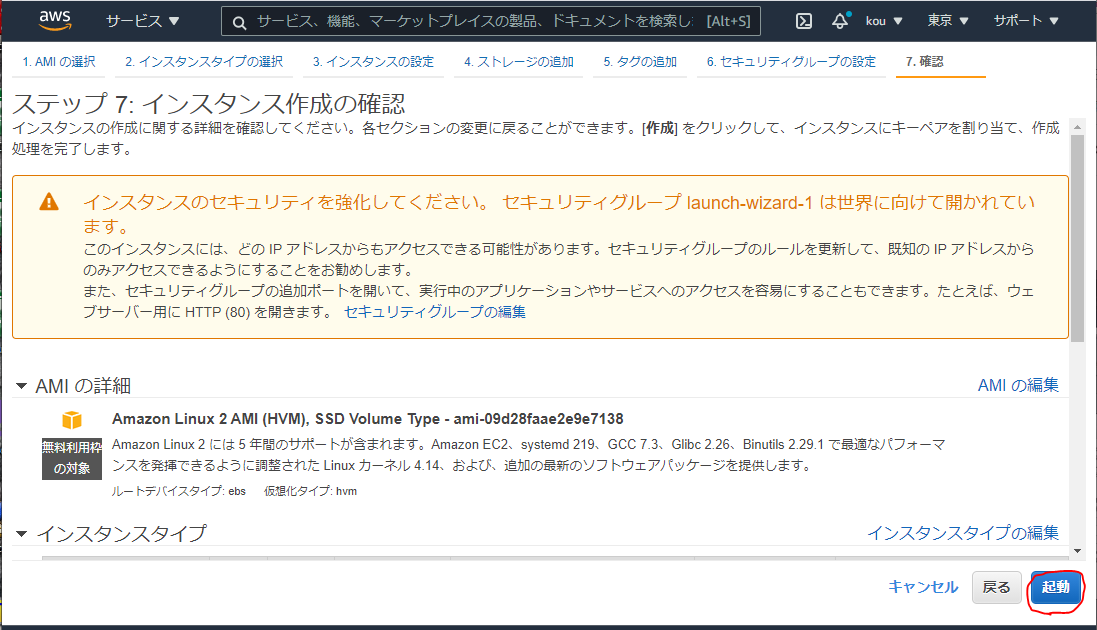The height and width of the screenshot is (630, 1097).
Task: Click the vertical scrollbar thumb
Action: click(1077, 239)
